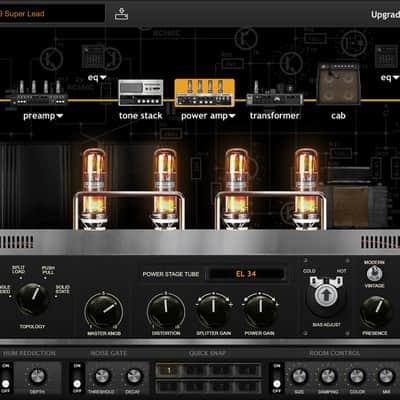Click the third glowing power tube
Image resolution: width=400 pixels, height=400 pixels.
tap(236, 188)
